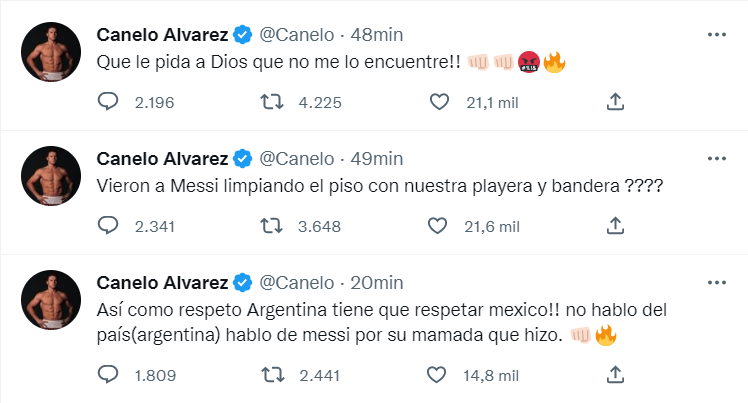748x403 pixels.
Task: Like the tweet with 14,8 mil likes
Action: click(x=437, y=375)
